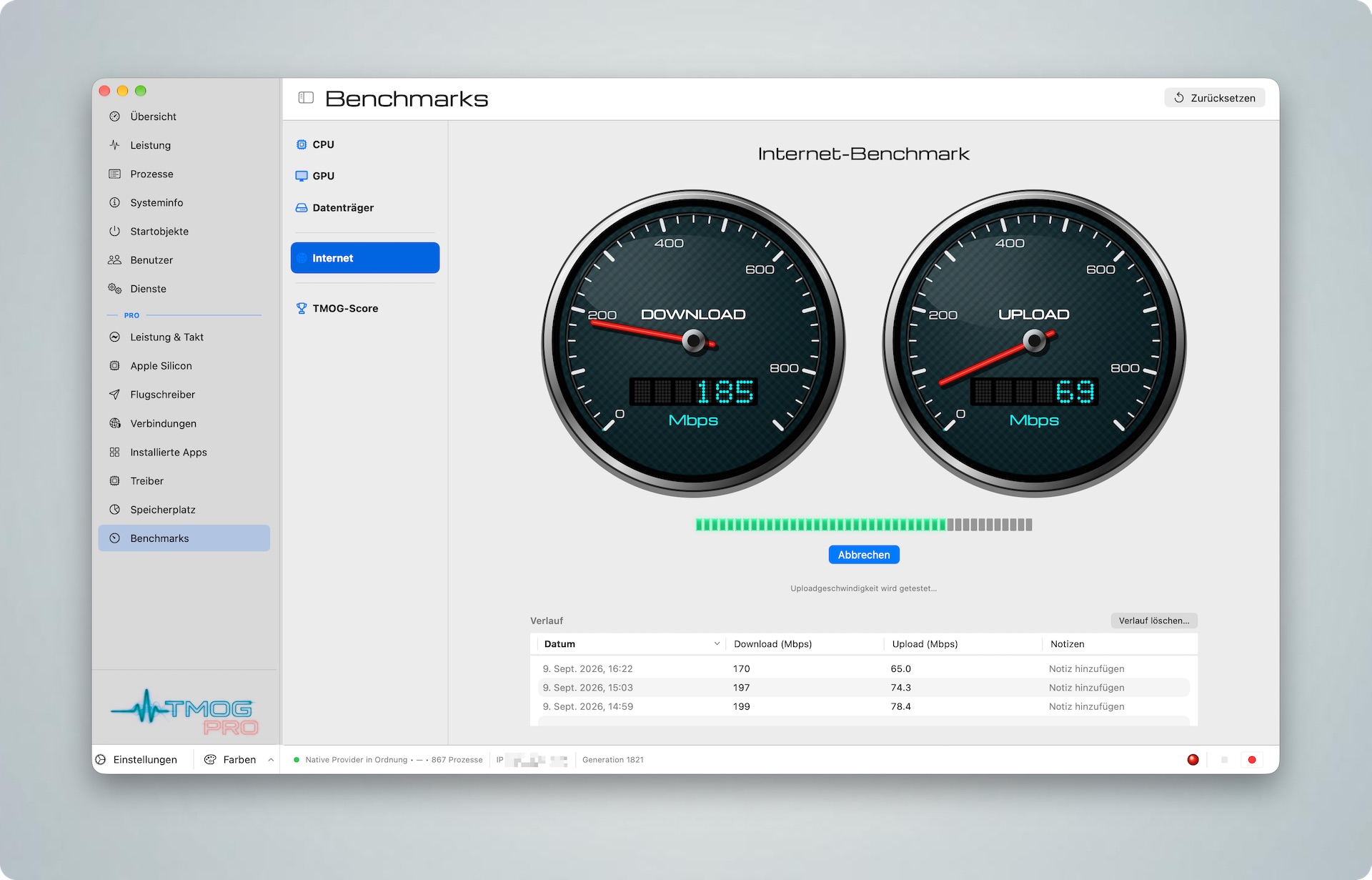Image resolution: width=1372 pixels, height=880 pixels.
Task: Open the TMOG-Score tab
Action: [x=364, y=308]
